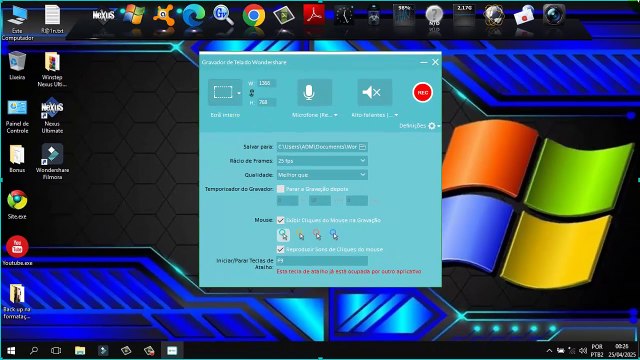The width and height of the screenshot is (640, 360).
Task: Launch Adobe Acrobat from the dock
Action: (x=314, y=15)
